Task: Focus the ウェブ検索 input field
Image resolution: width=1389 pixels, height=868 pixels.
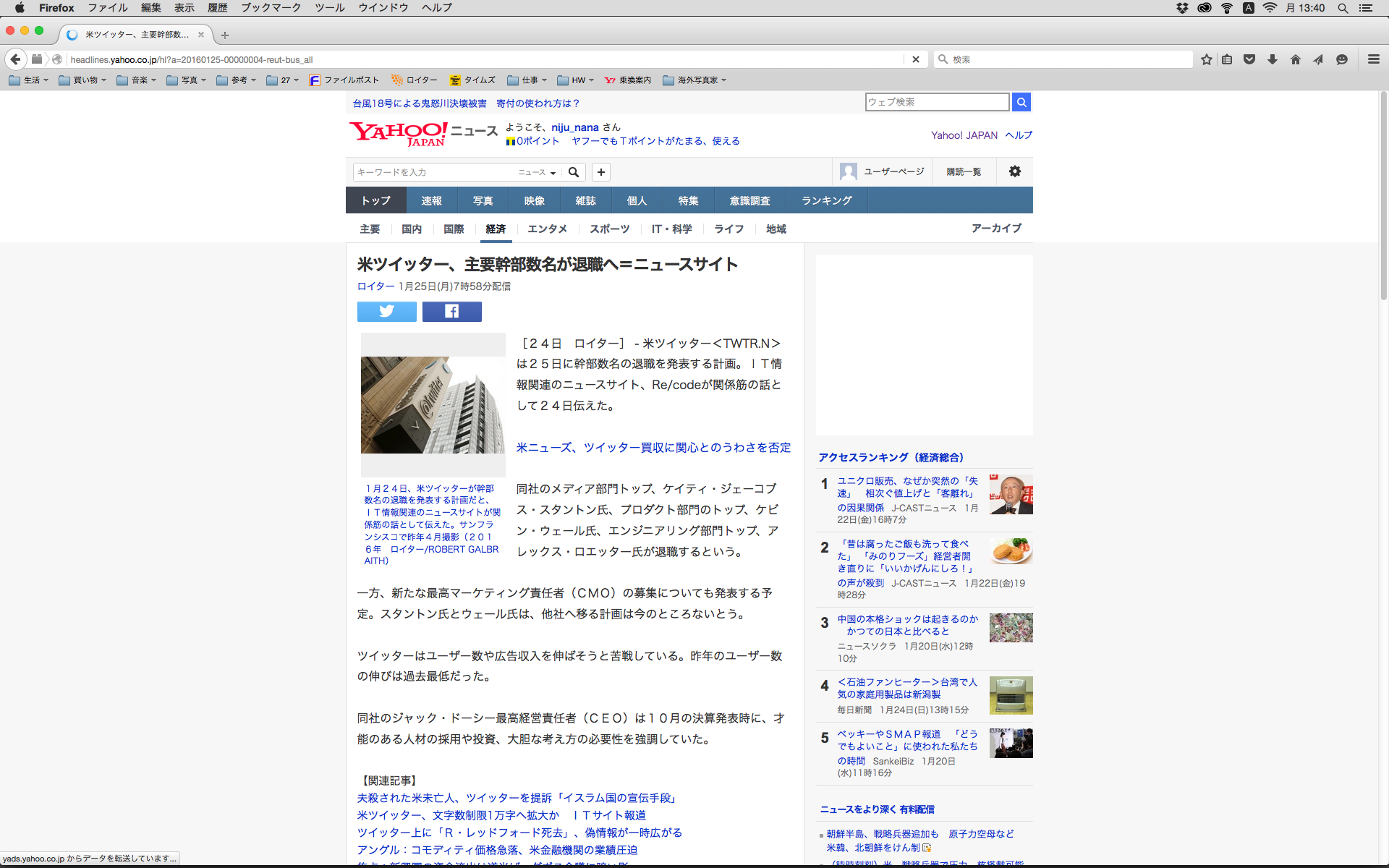Action: (936, 102)
